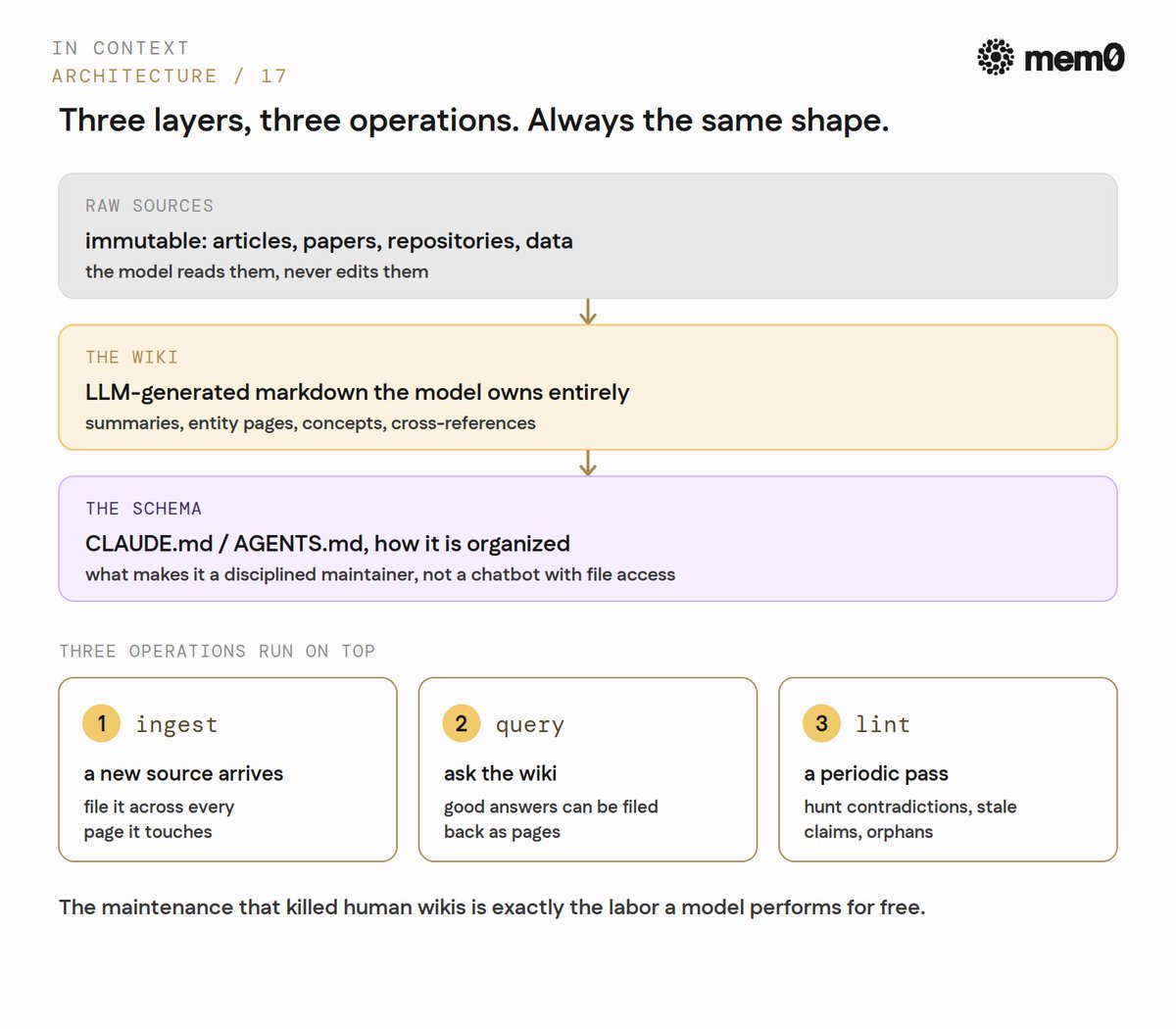This screenshot has width=1176, height=1029.
Task: Select the purple The Schema layer box
Action: click(588, 539)
